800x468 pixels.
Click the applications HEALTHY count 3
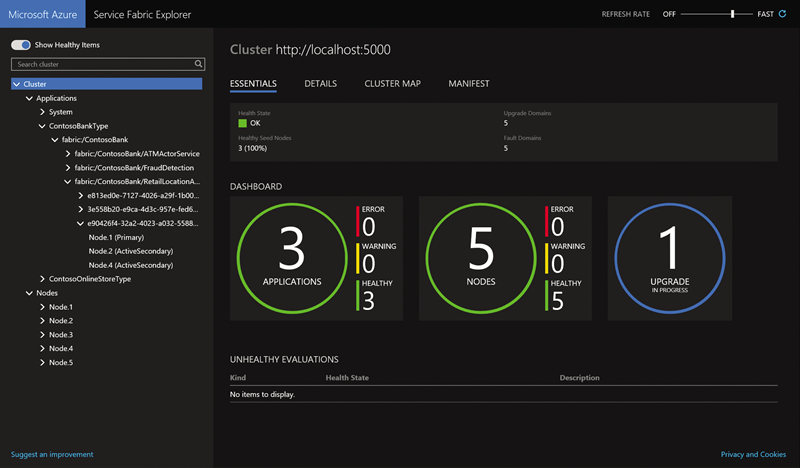pyautogui.click(x=369, y=301)
